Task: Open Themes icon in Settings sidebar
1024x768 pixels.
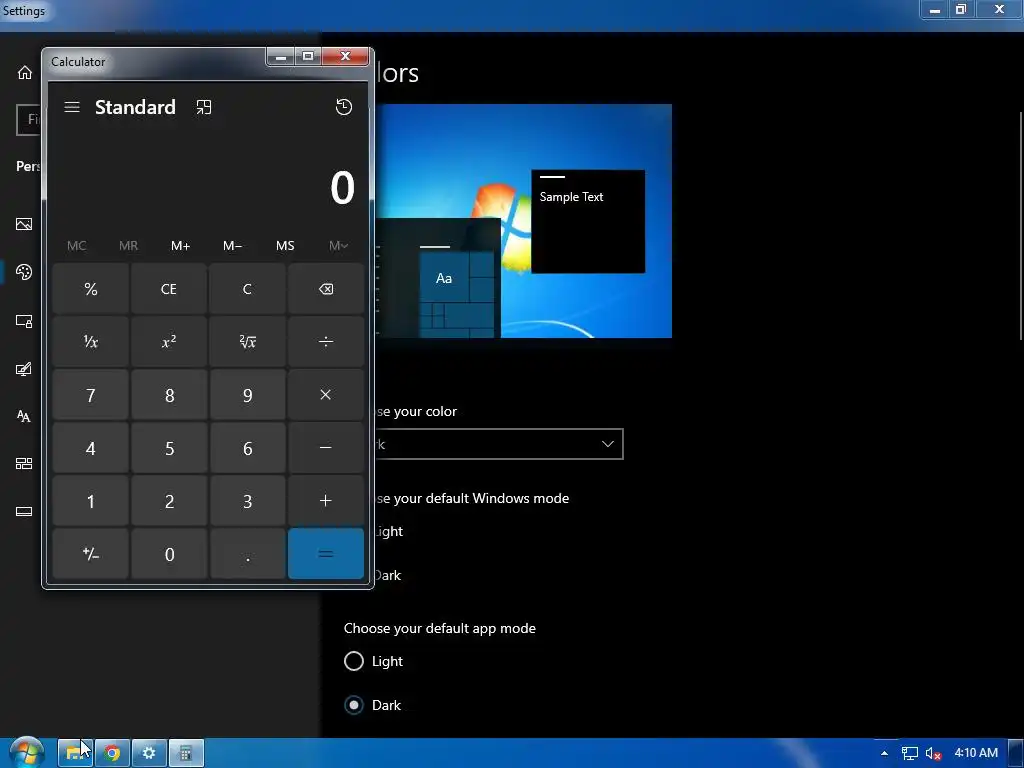Action: click(x=24, y=369)
